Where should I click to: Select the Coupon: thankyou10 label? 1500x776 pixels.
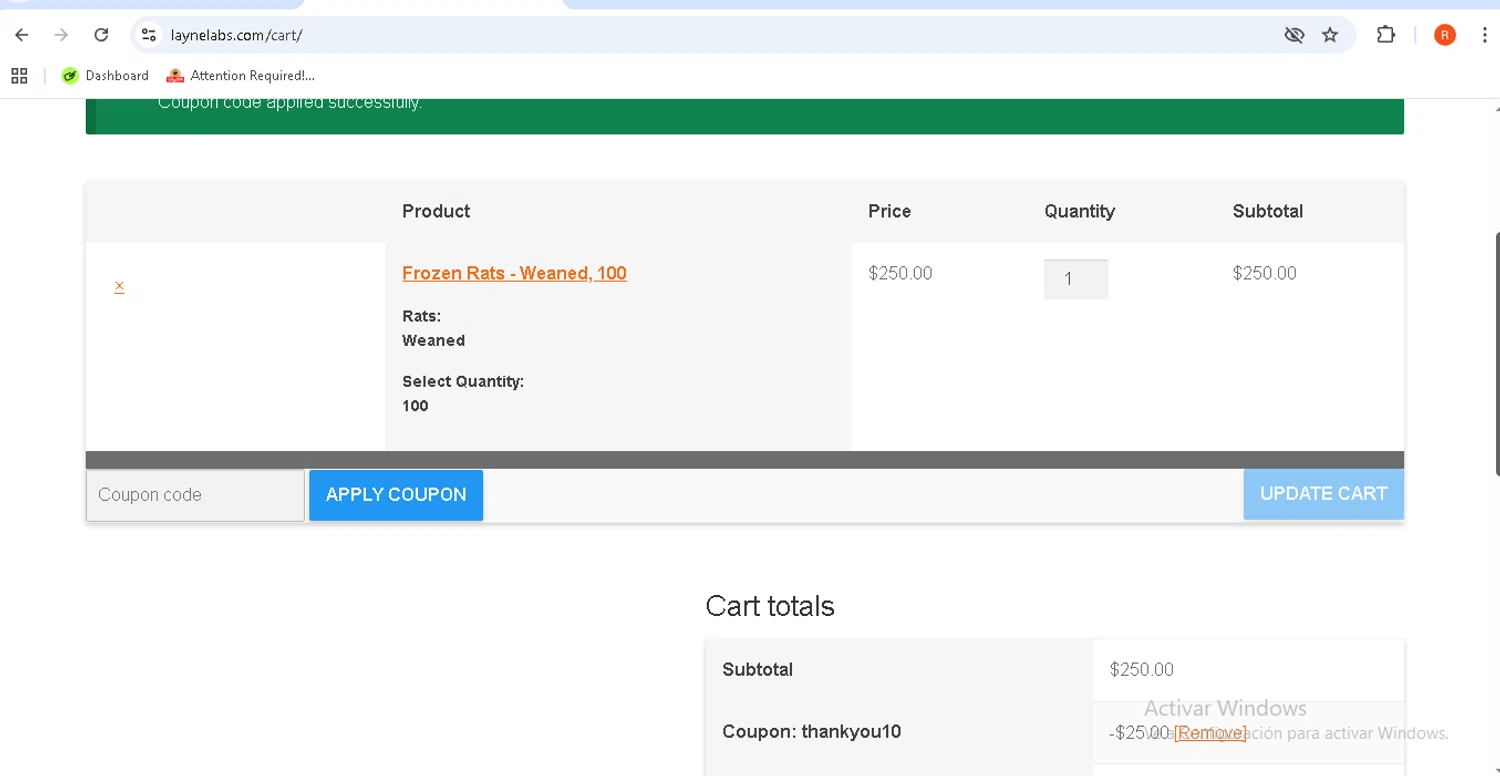click(x=811, y=731)
